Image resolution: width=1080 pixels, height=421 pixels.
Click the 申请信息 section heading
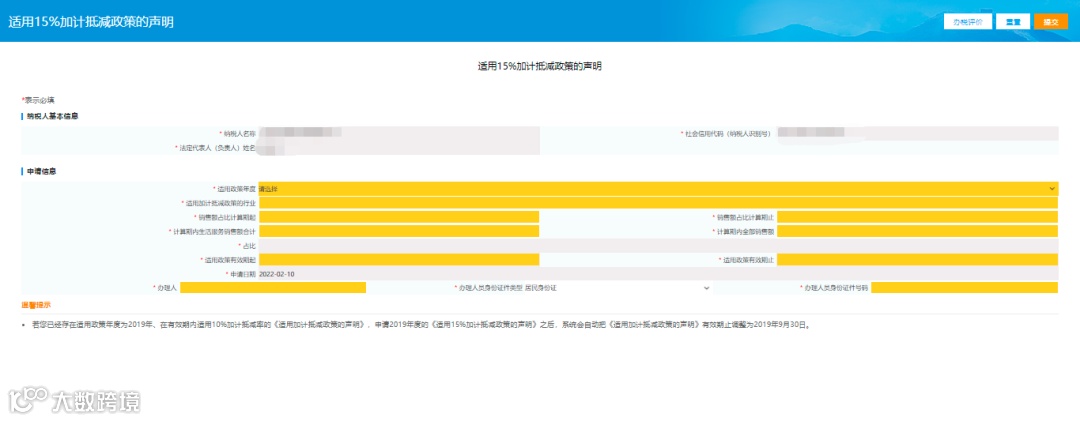[41, 171]
